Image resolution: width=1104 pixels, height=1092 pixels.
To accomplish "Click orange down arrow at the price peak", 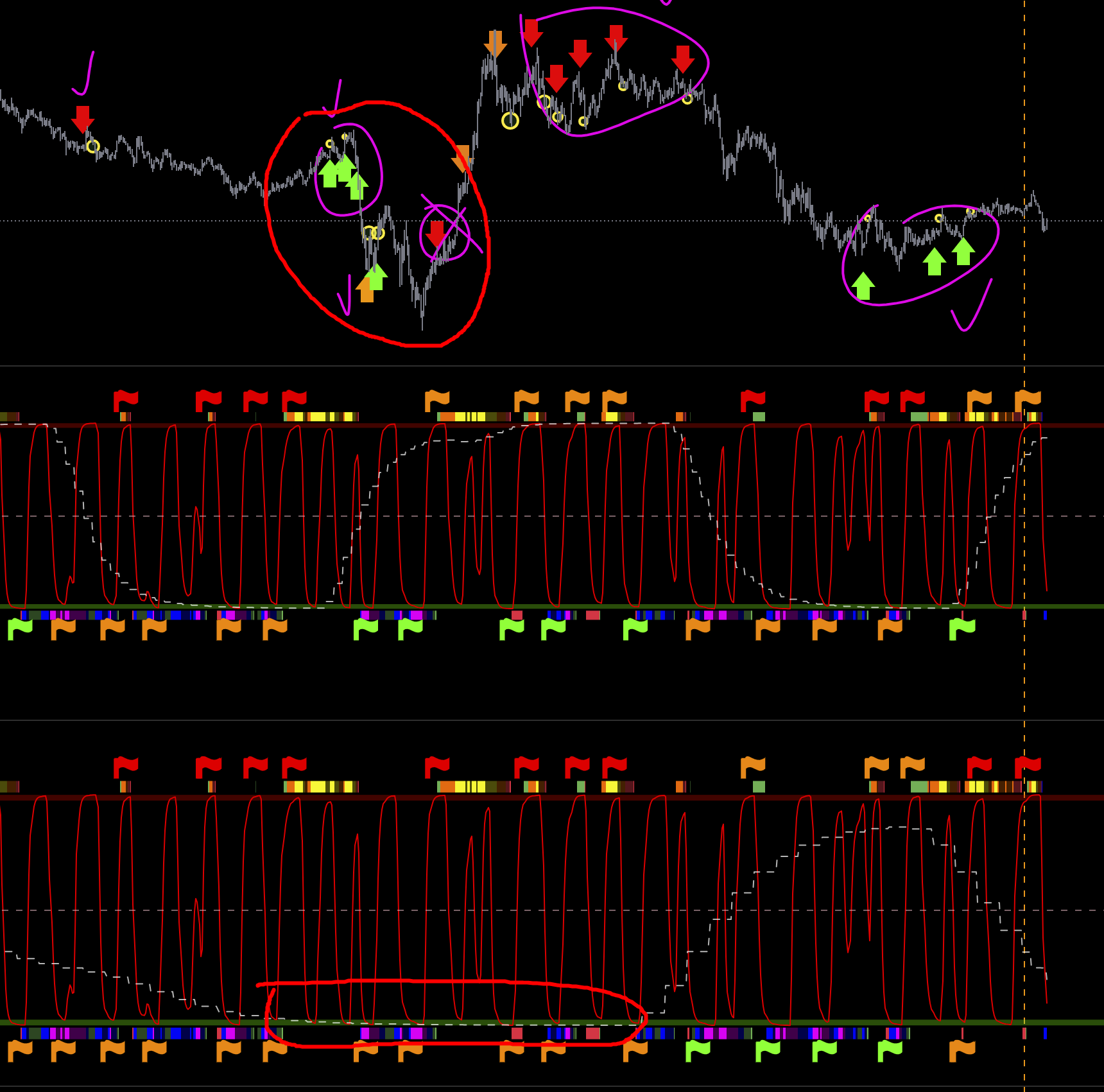I will click(x=495, y=44).
